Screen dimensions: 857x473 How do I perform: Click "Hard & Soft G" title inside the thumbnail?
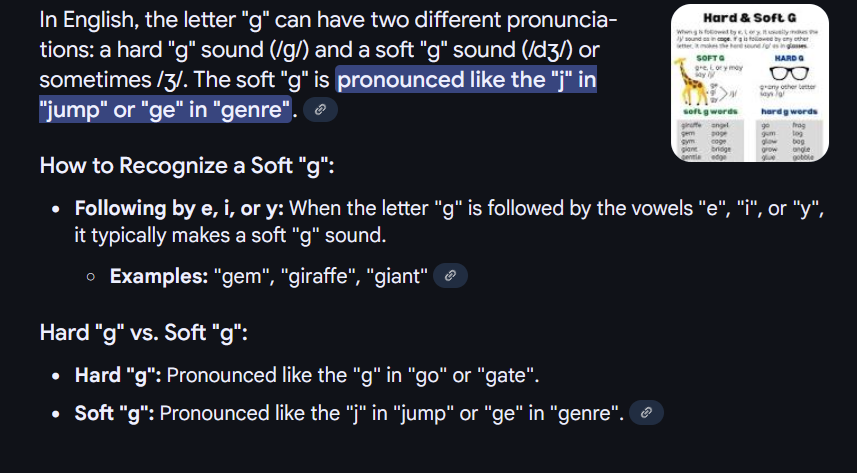coord(749,17)
